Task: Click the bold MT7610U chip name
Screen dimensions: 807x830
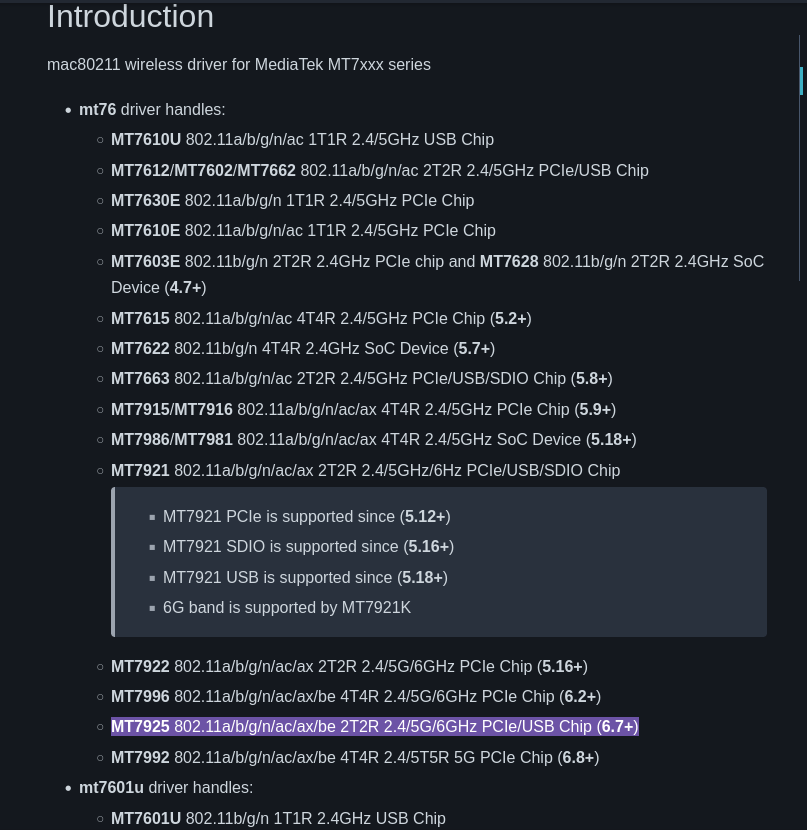Action: click(x=146, y=140)
